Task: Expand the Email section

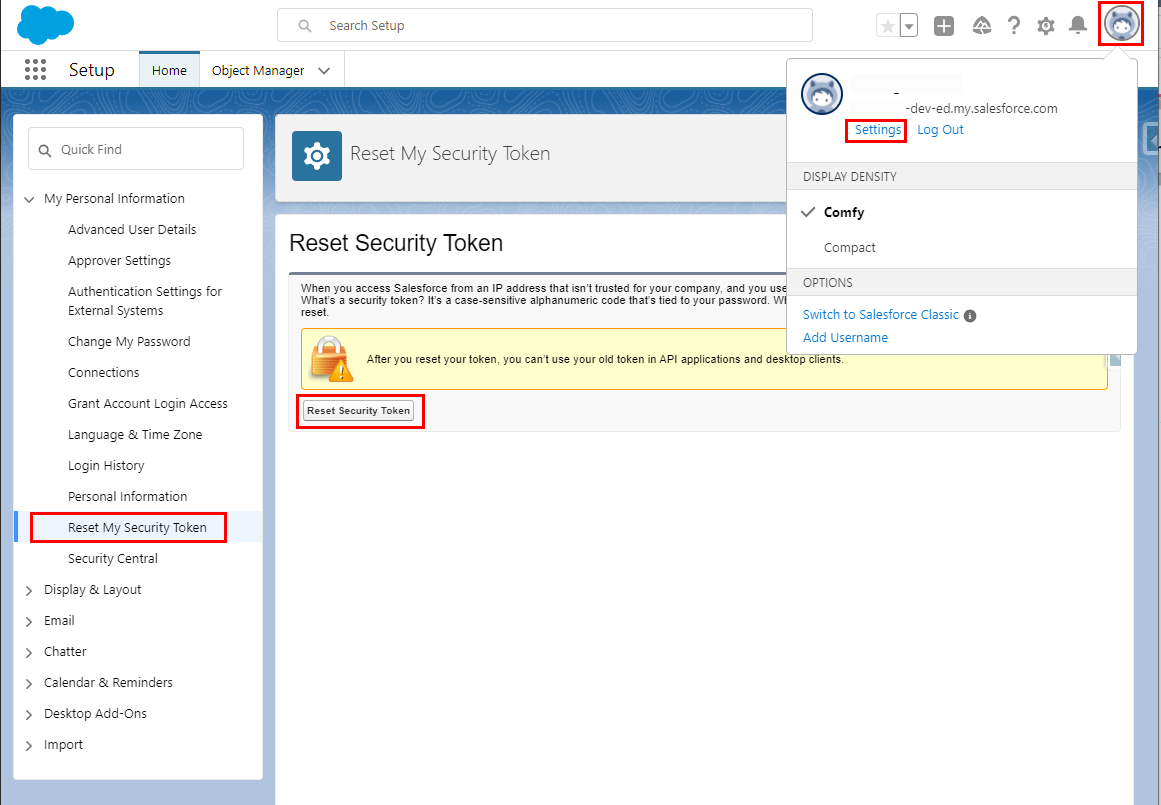Action: (x=30, y=621)
